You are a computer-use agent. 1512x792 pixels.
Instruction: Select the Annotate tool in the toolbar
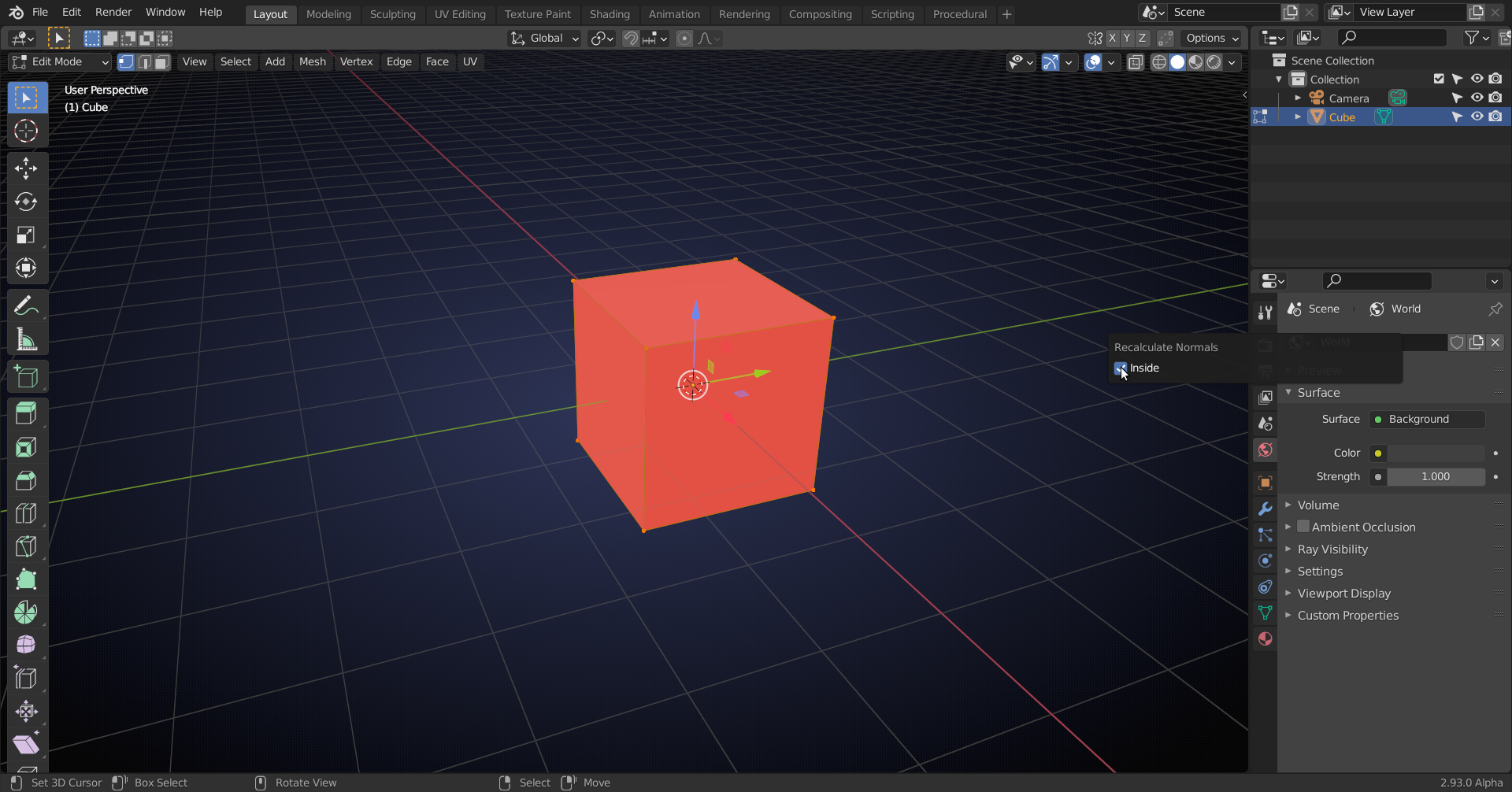pyautogui.click(x=26, y=305)
